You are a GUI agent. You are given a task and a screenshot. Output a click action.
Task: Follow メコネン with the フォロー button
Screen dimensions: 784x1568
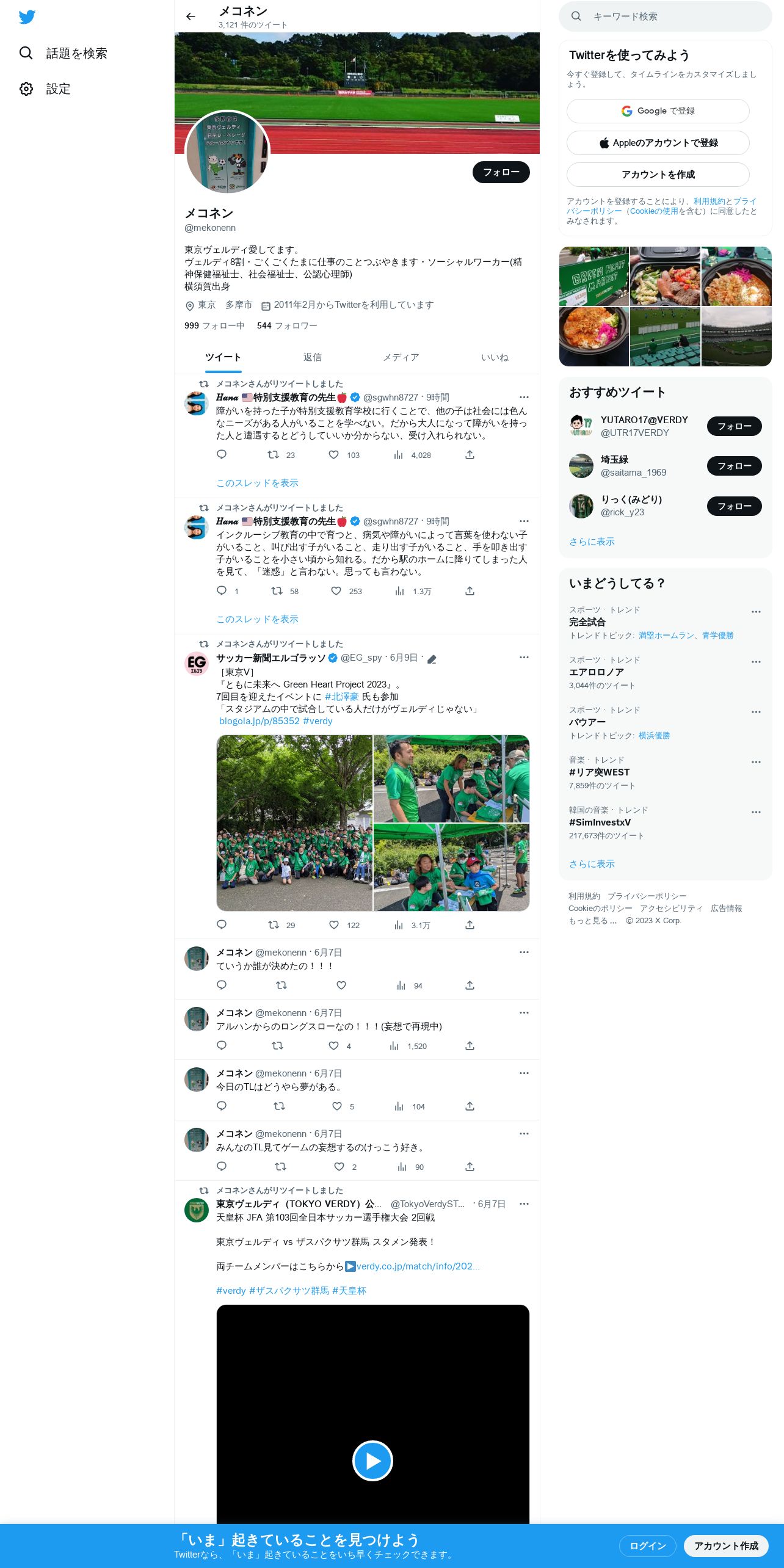point(501,172)
